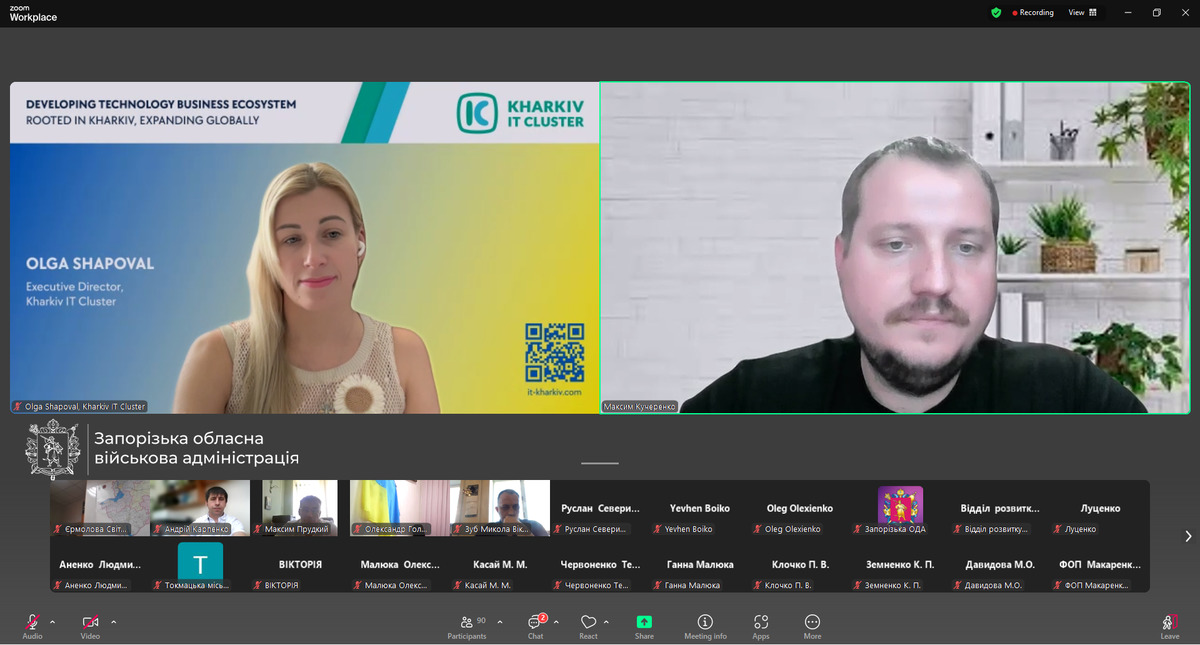The image size is (1200, 645).
Task: Expand audio options caret next to Audio
Action: 53,622
